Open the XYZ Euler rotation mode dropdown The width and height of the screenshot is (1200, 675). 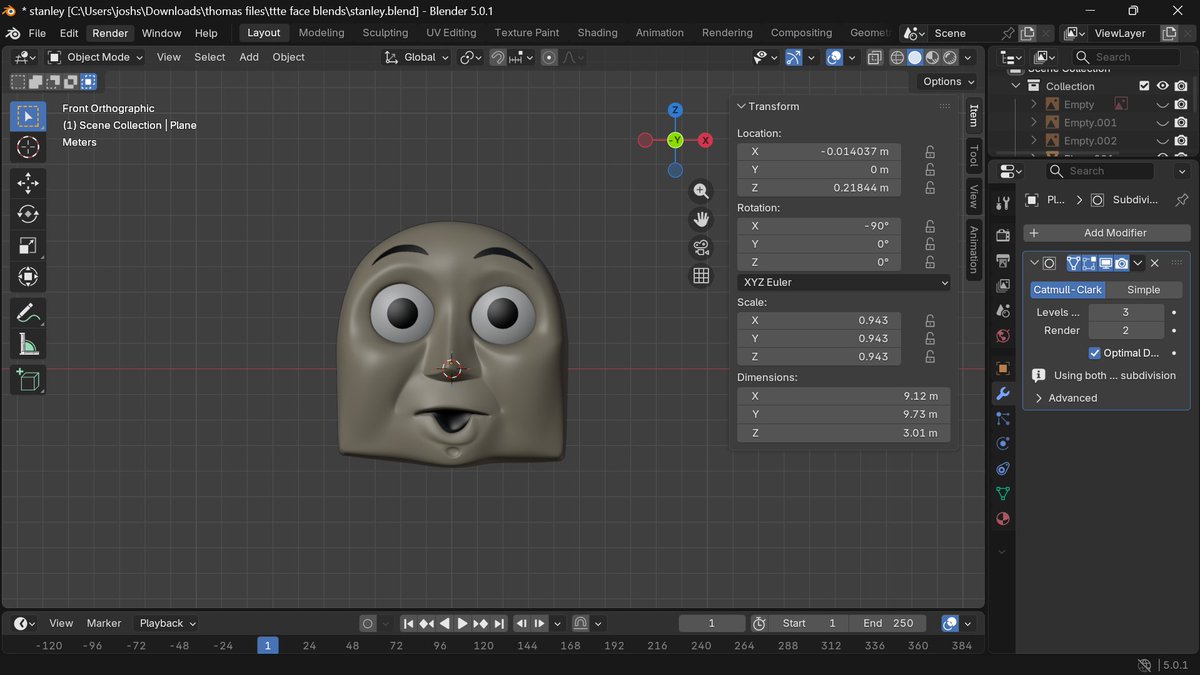(x=844, y=282)
